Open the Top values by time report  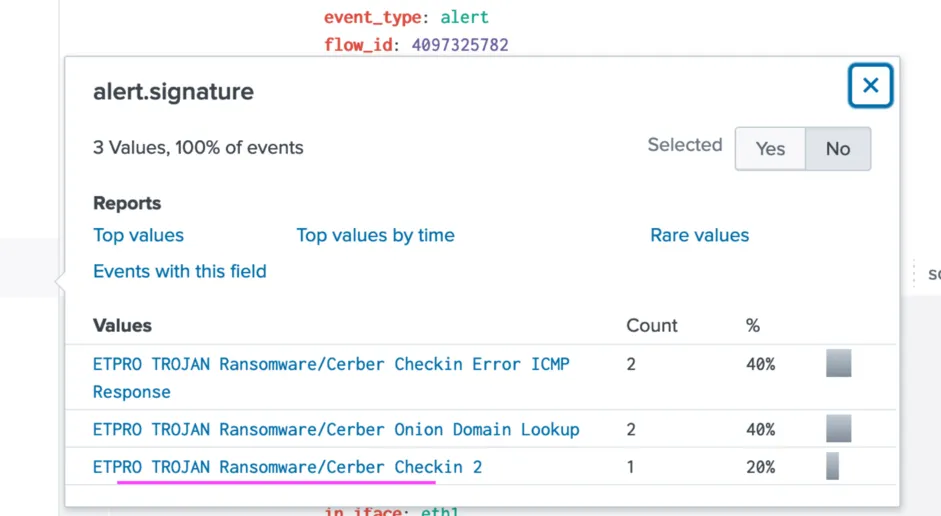[375, 236]
